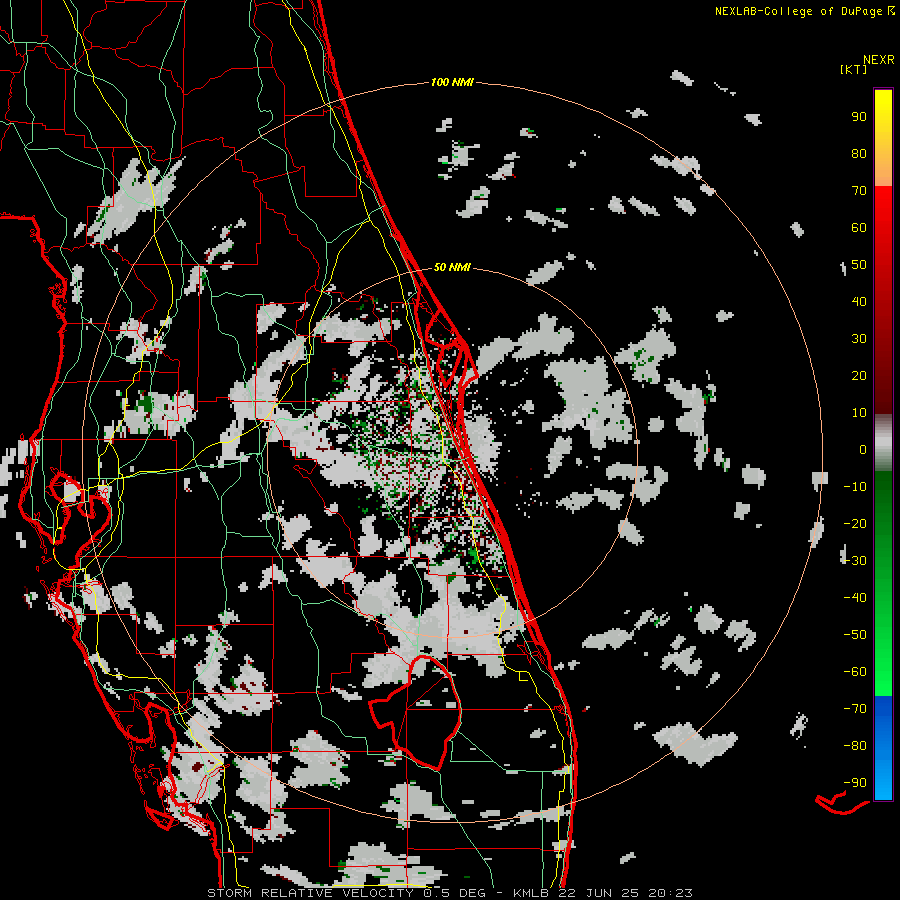Select the -10 knot scale label

click(x=855, y=487)
